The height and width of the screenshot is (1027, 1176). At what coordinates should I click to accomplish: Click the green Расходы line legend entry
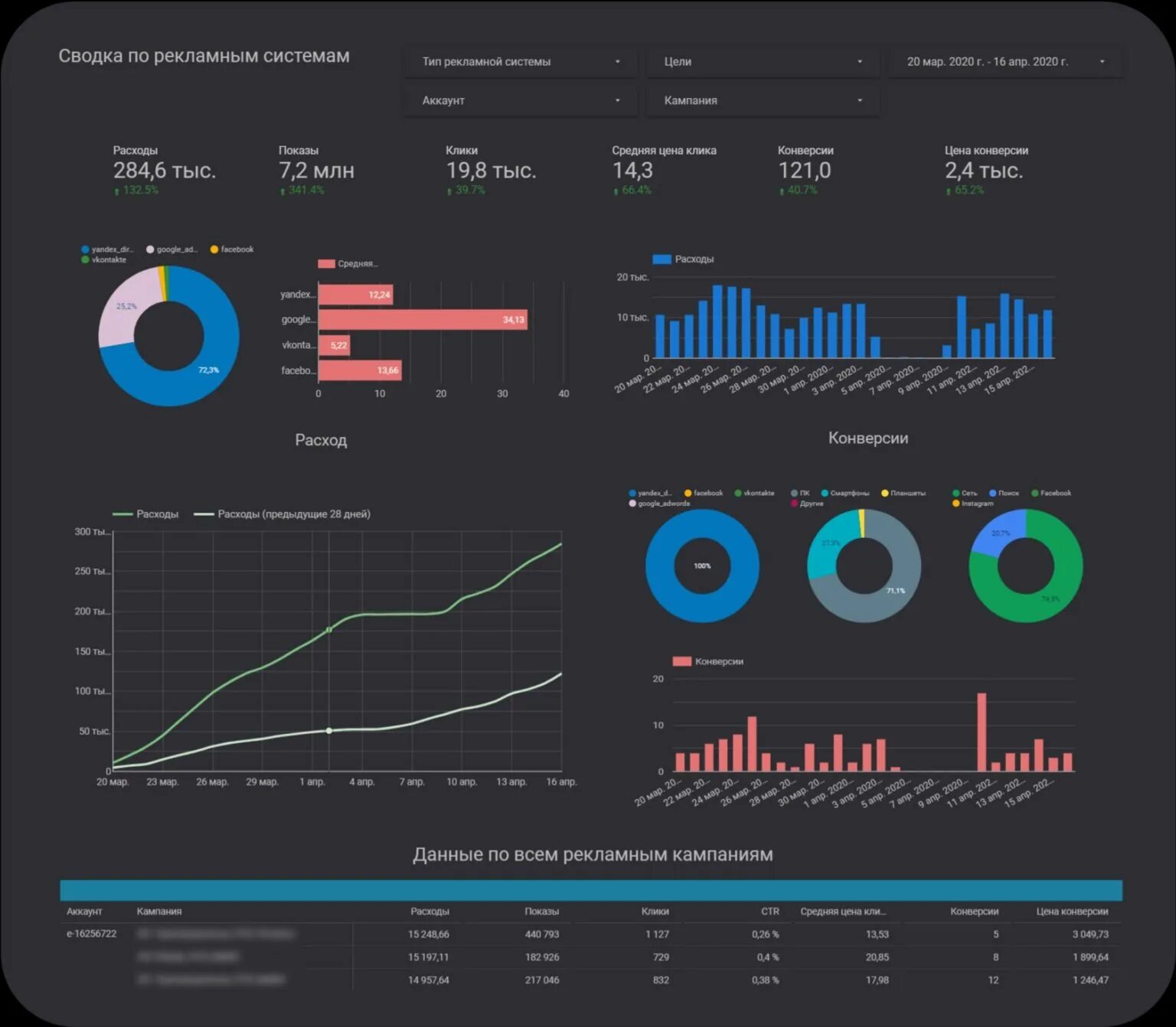(x=145, y=514)
